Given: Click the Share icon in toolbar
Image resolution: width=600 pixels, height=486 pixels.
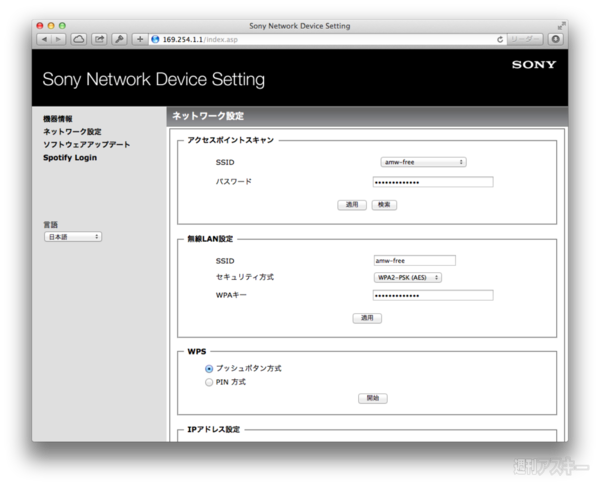Looking at the screenshot, I should pyautogui.click(x=100, y=39).
